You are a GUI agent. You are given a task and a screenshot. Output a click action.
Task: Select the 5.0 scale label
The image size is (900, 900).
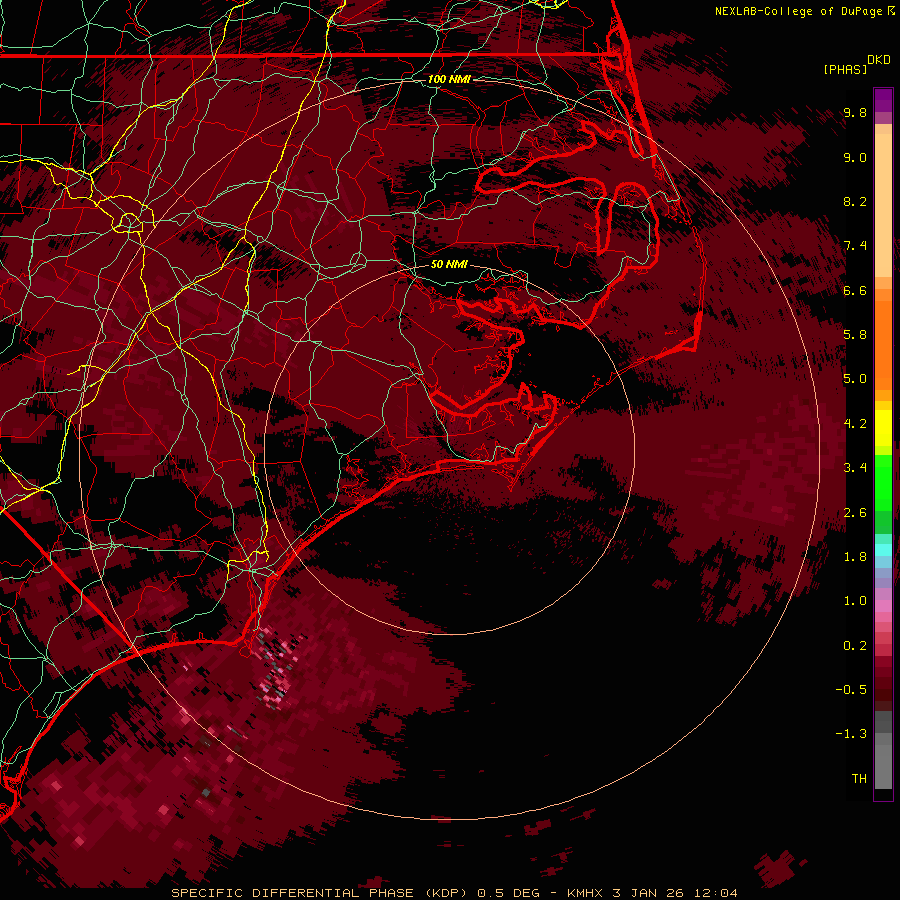[x=855, y=379]
